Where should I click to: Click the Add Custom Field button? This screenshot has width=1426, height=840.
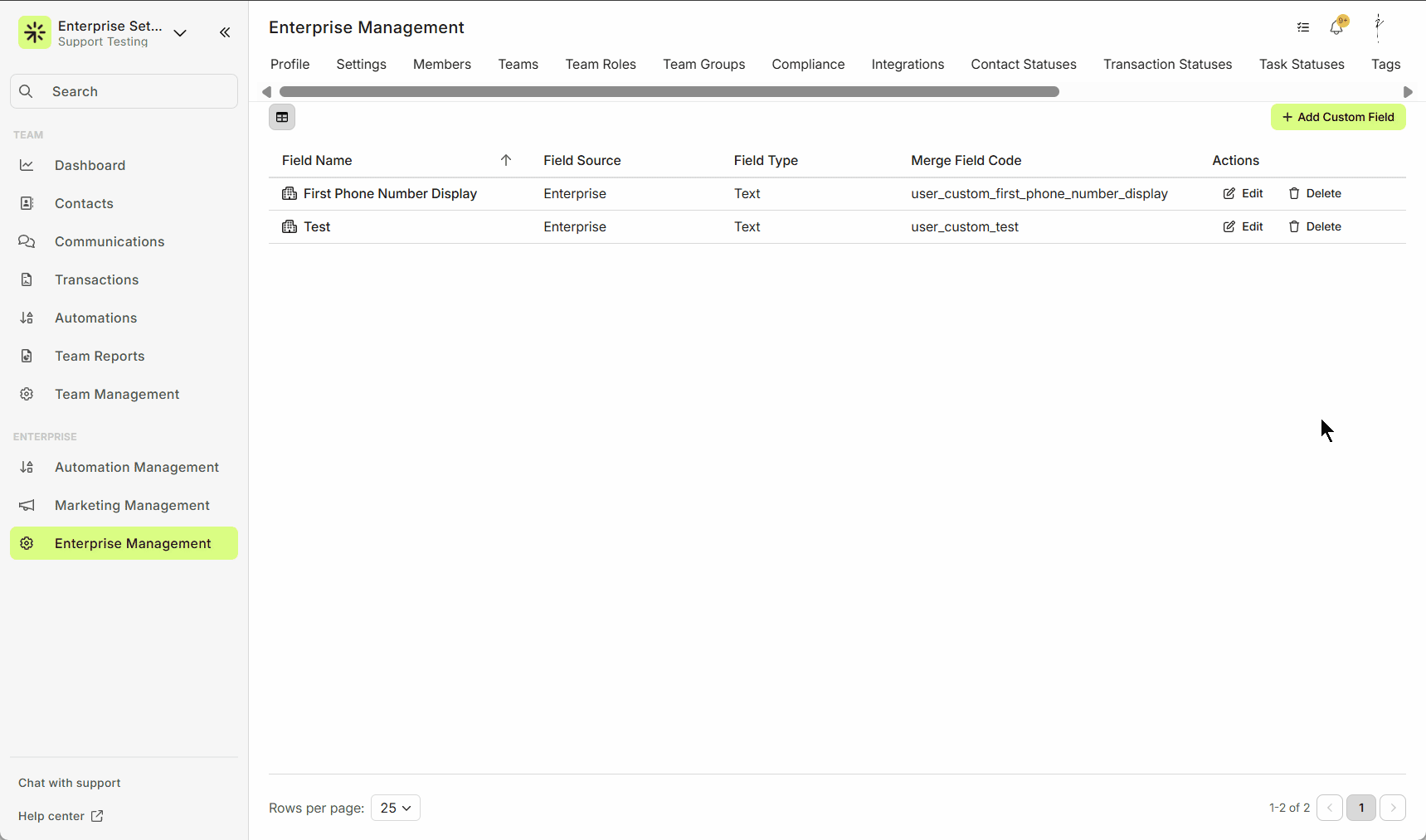(x=1338, y=117)
